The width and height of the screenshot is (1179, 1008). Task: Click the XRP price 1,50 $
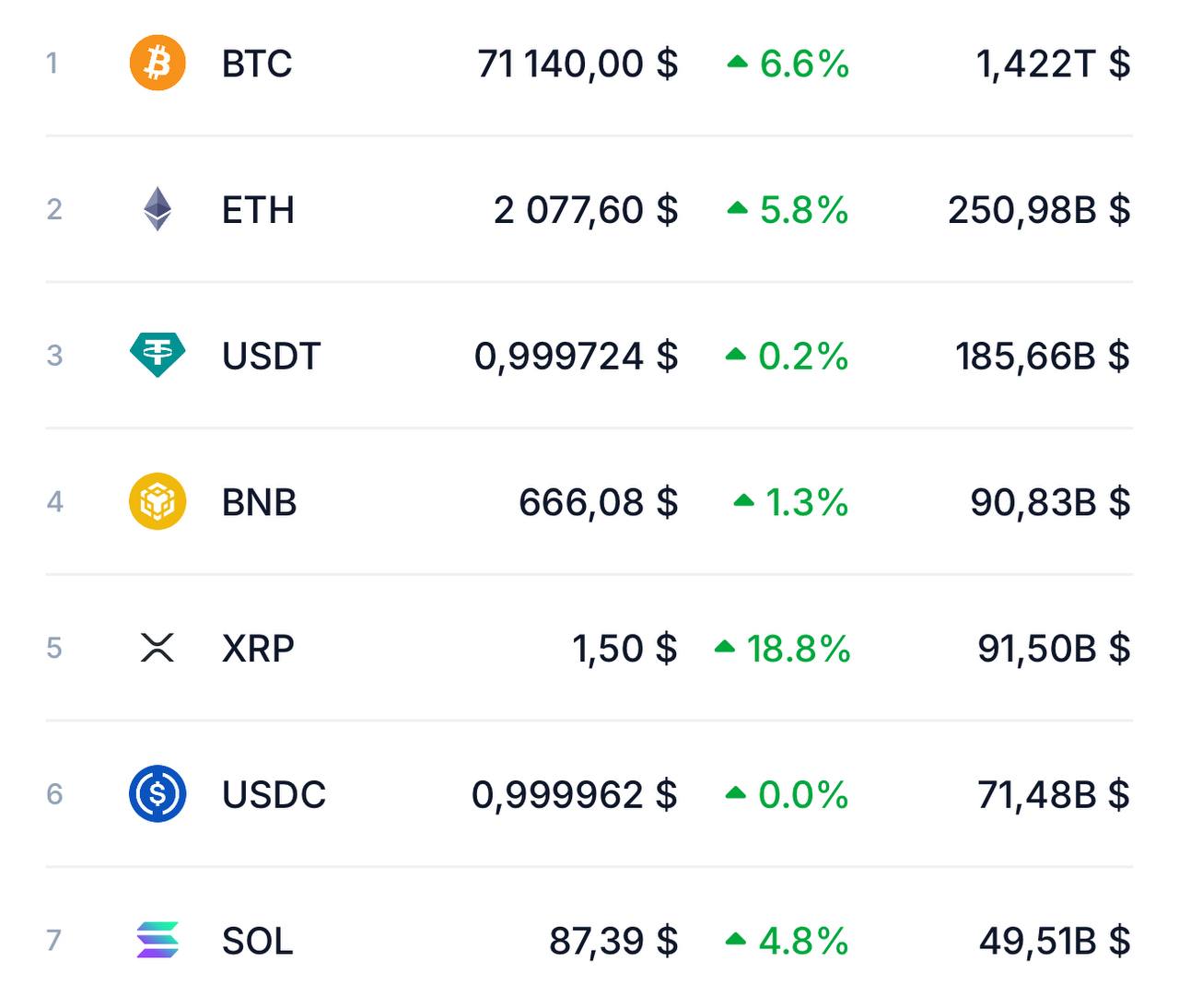coord(625,649)
